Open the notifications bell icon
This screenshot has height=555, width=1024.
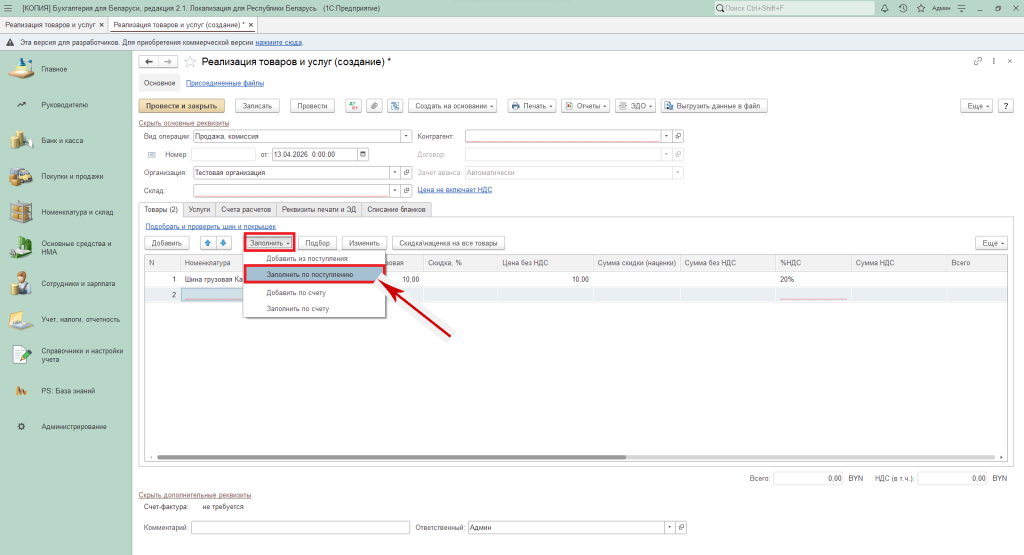point(885,8)
